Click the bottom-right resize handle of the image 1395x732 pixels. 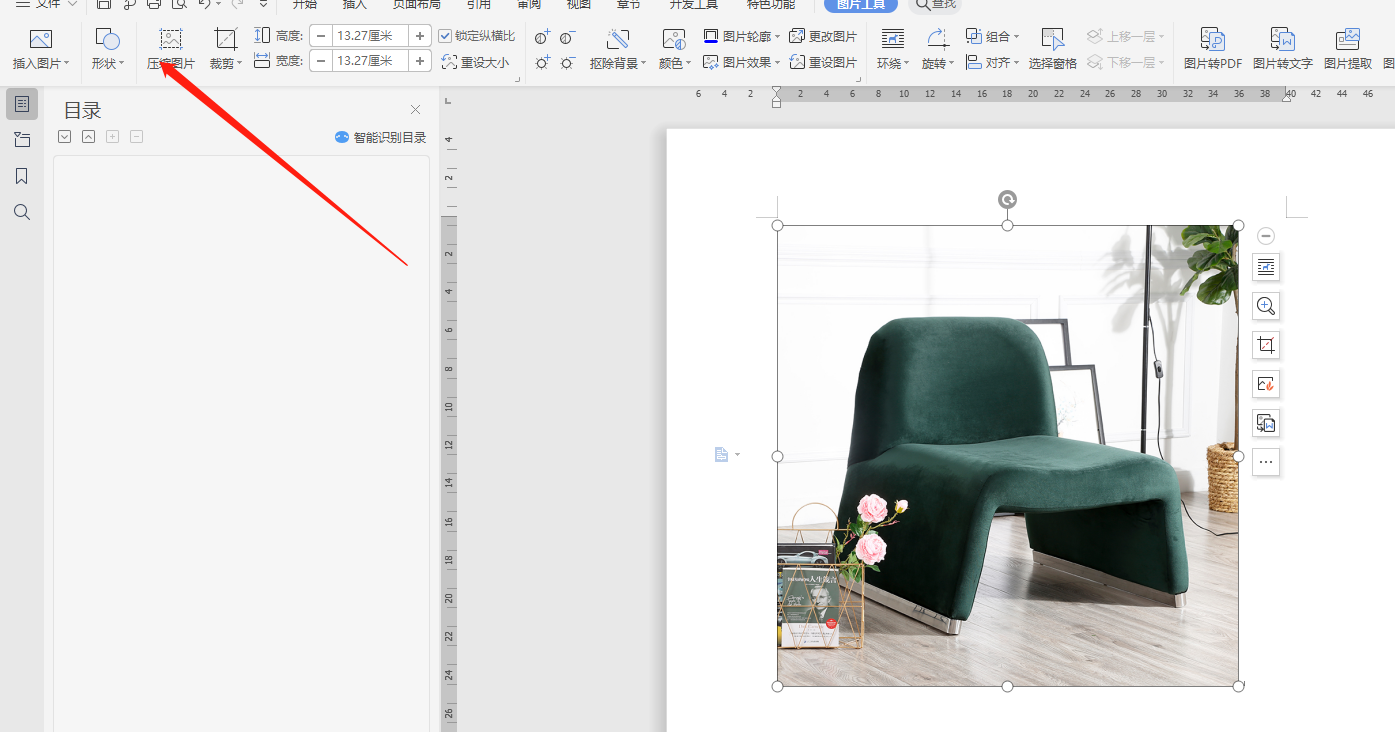click(1238, 686)
